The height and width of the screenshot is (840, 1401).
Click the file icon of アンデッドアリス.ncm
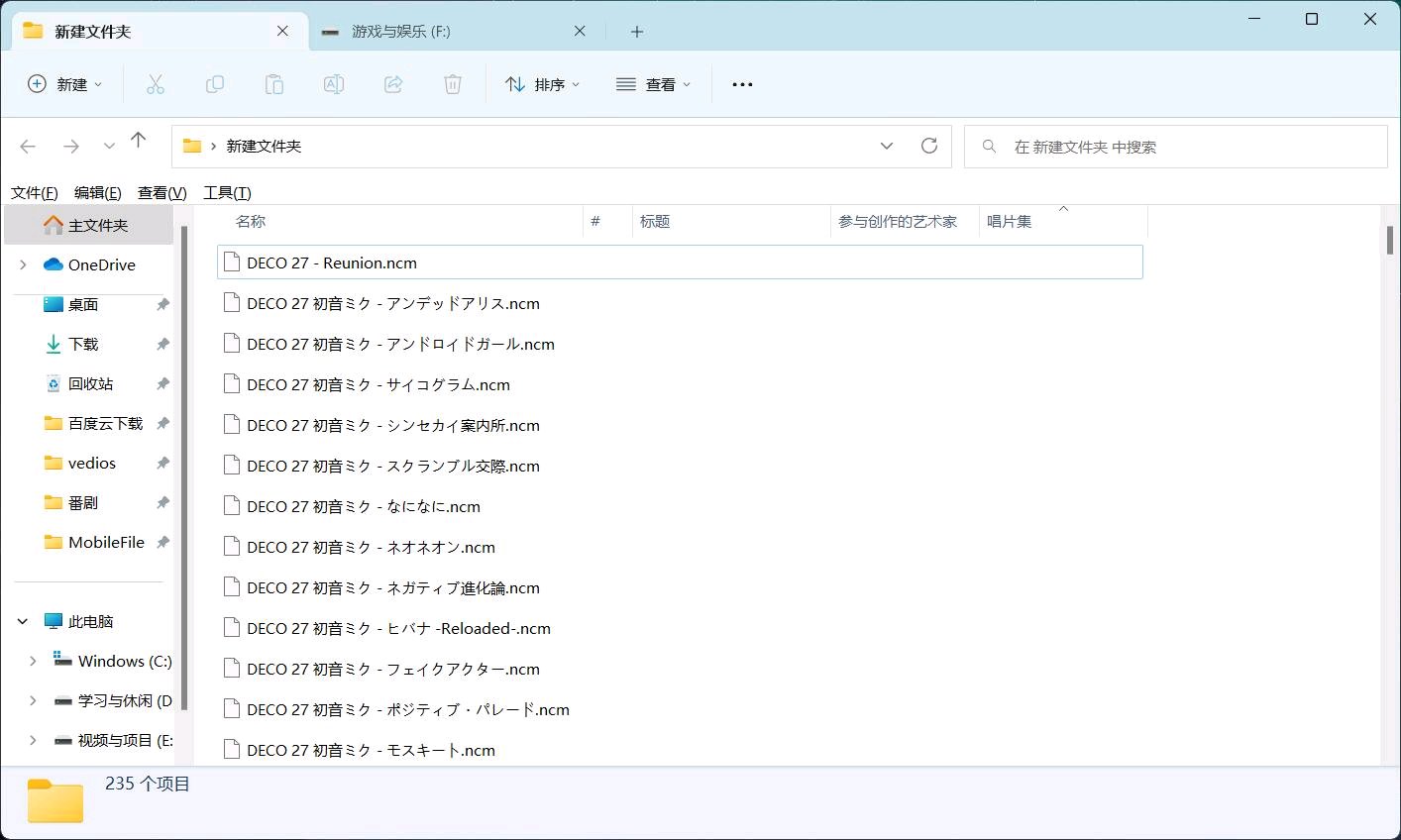click(x=232, y=302)
